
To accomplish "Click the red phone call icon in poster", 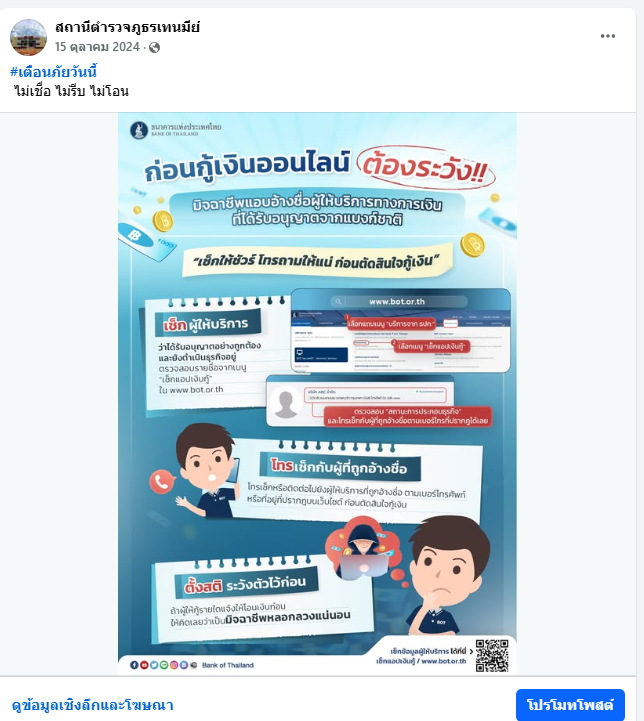I will click(162, 482).
